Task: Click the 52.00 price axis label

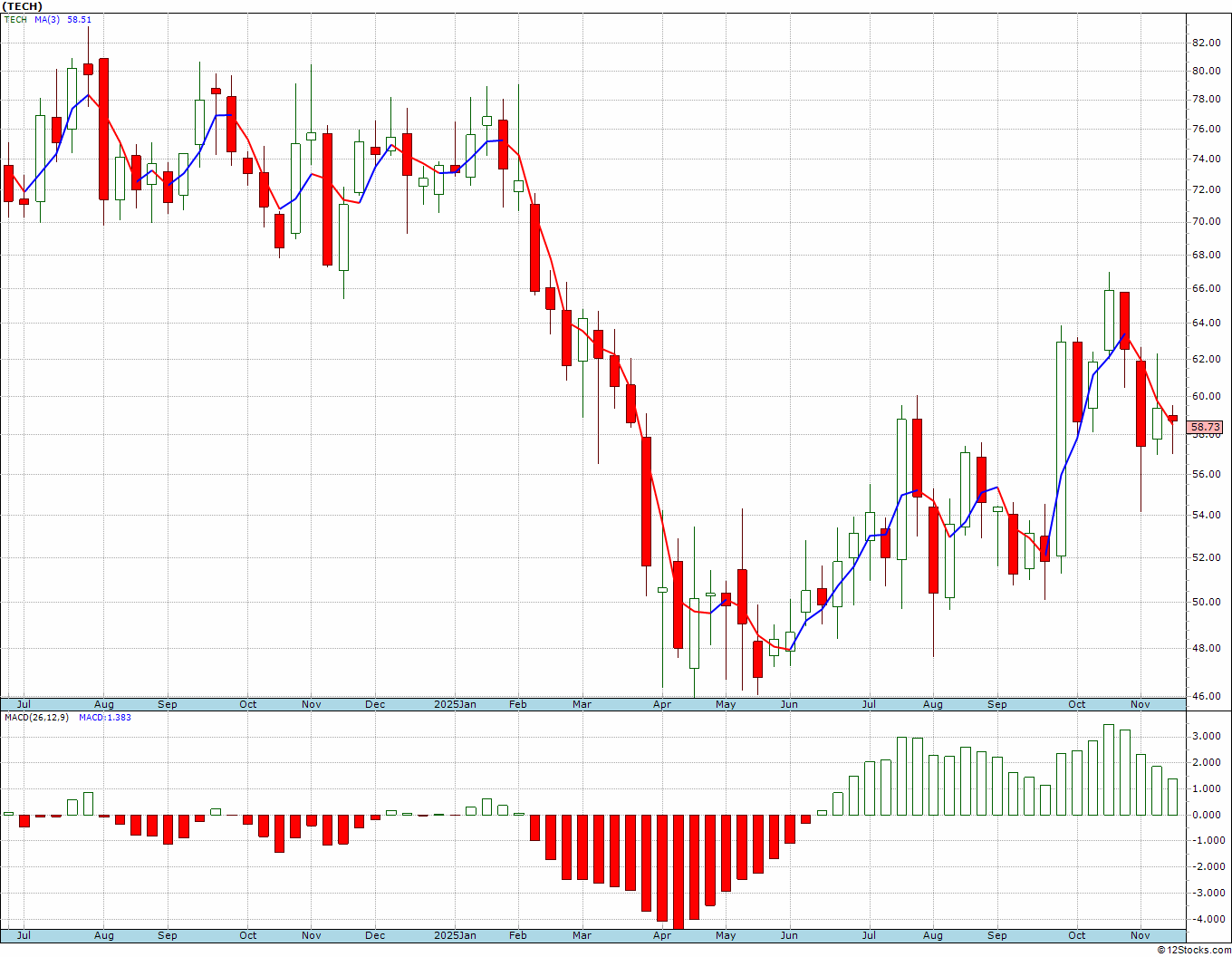Action: click(x=1205, y=557)
